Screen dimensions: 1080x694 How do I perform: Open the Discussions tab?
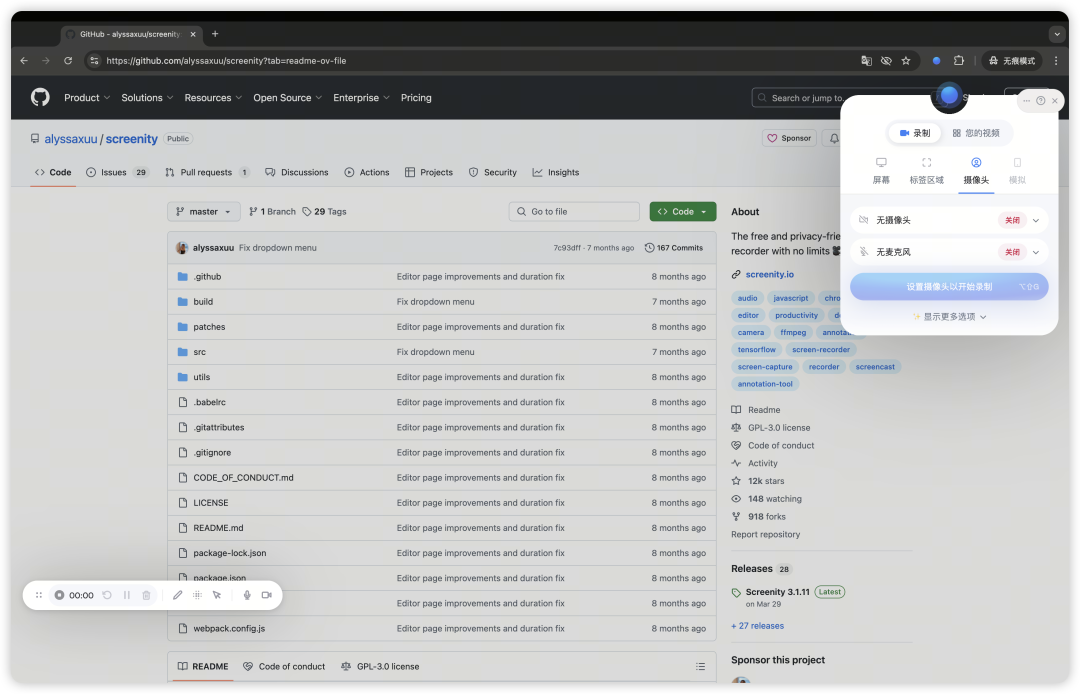click(296, 172)
